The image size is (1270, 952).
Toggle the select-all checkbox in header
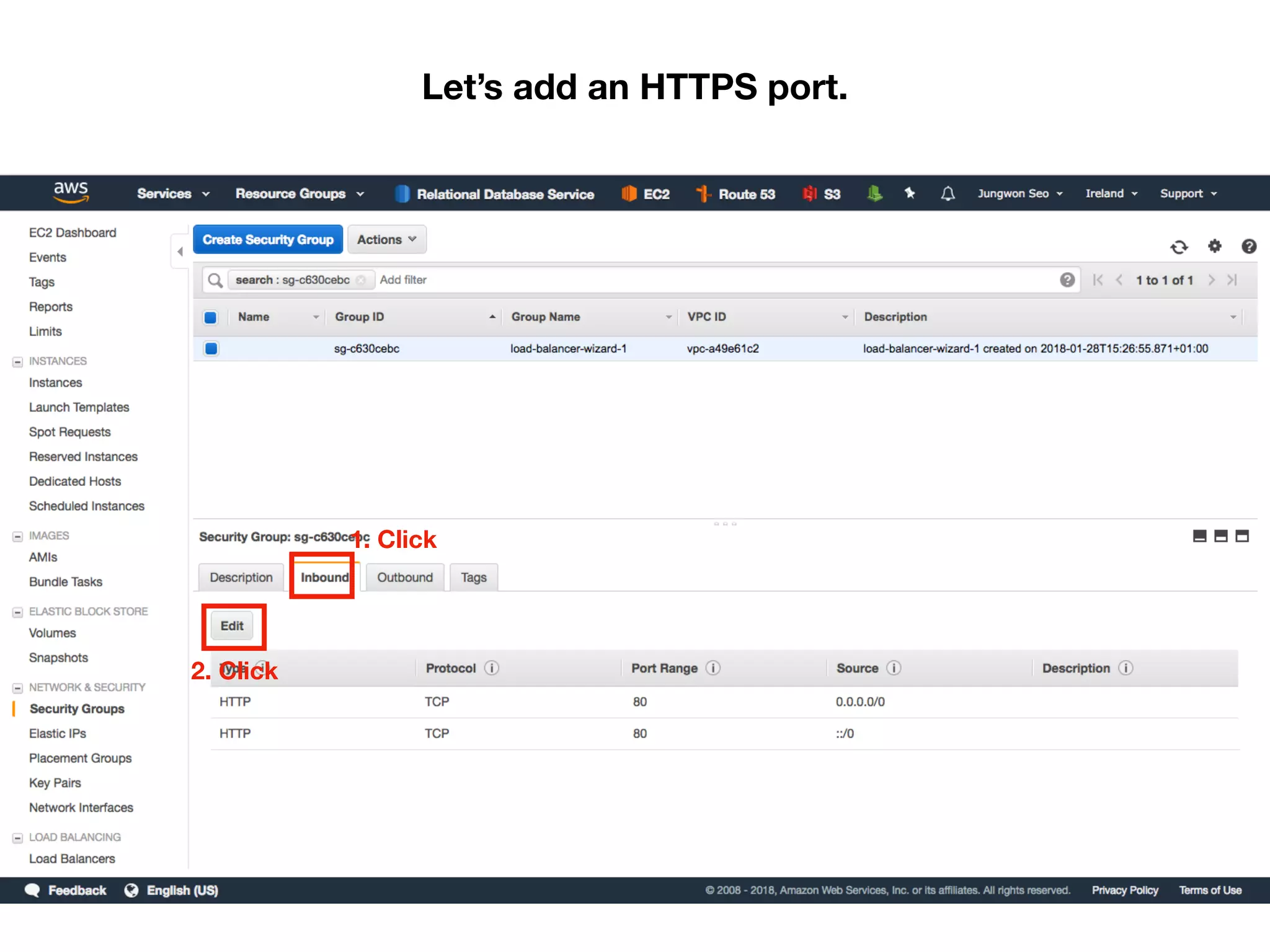[x=211, y=317]
